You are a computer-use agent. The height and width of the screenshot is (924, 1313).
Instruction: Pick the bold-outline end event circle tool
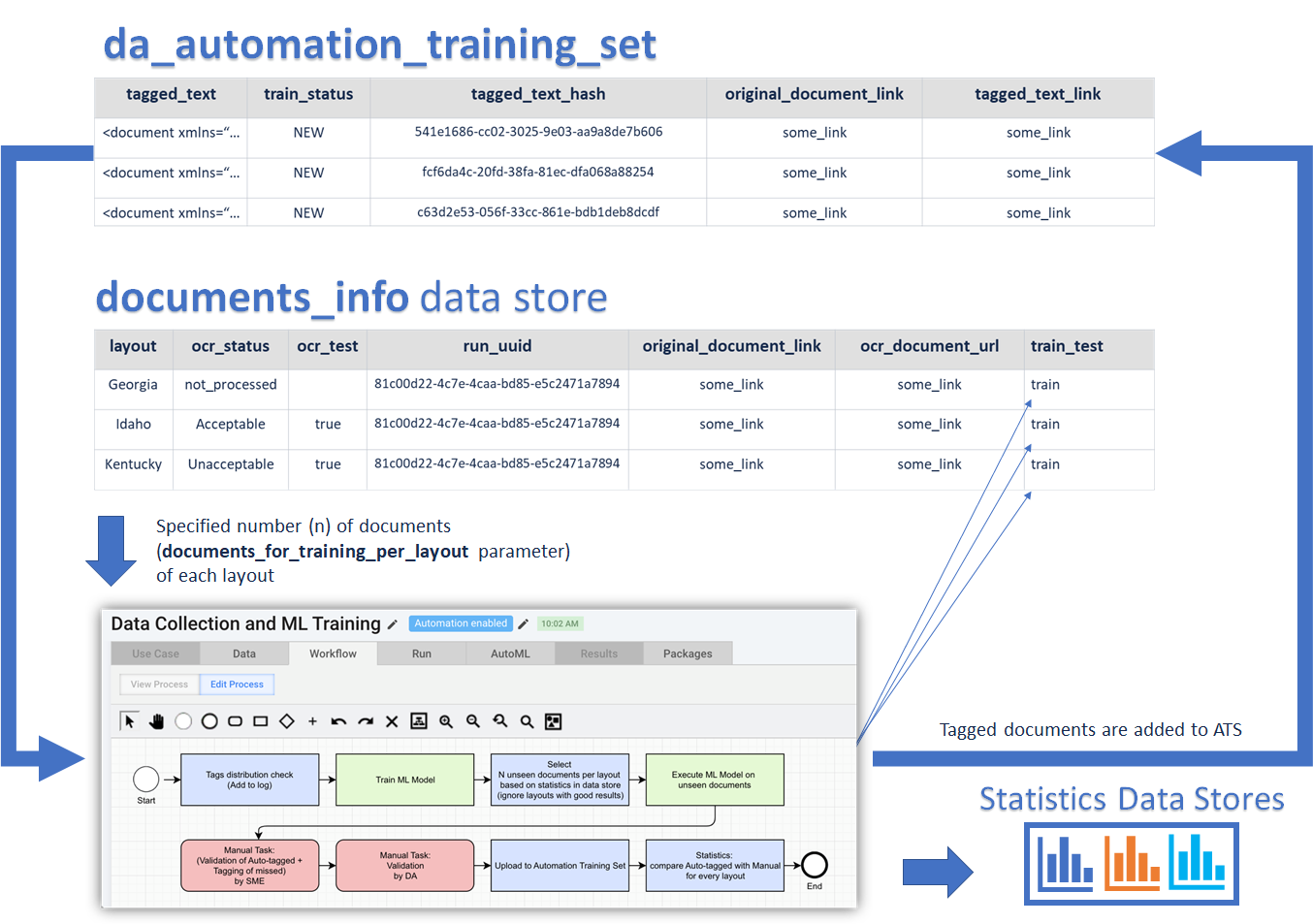coord(209,721)
